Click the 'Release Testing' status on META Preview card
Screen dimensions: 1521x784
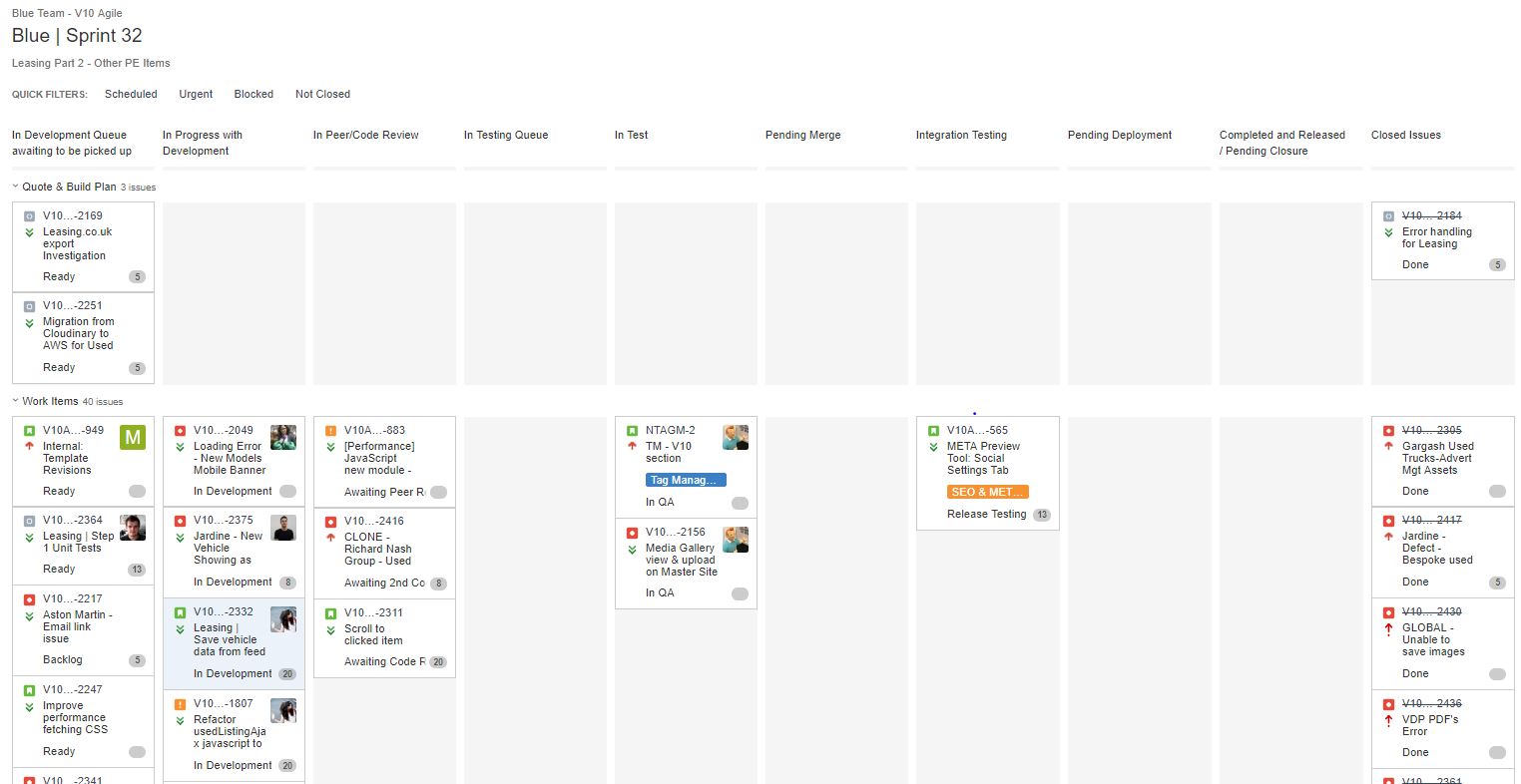(x=986, y=514)
